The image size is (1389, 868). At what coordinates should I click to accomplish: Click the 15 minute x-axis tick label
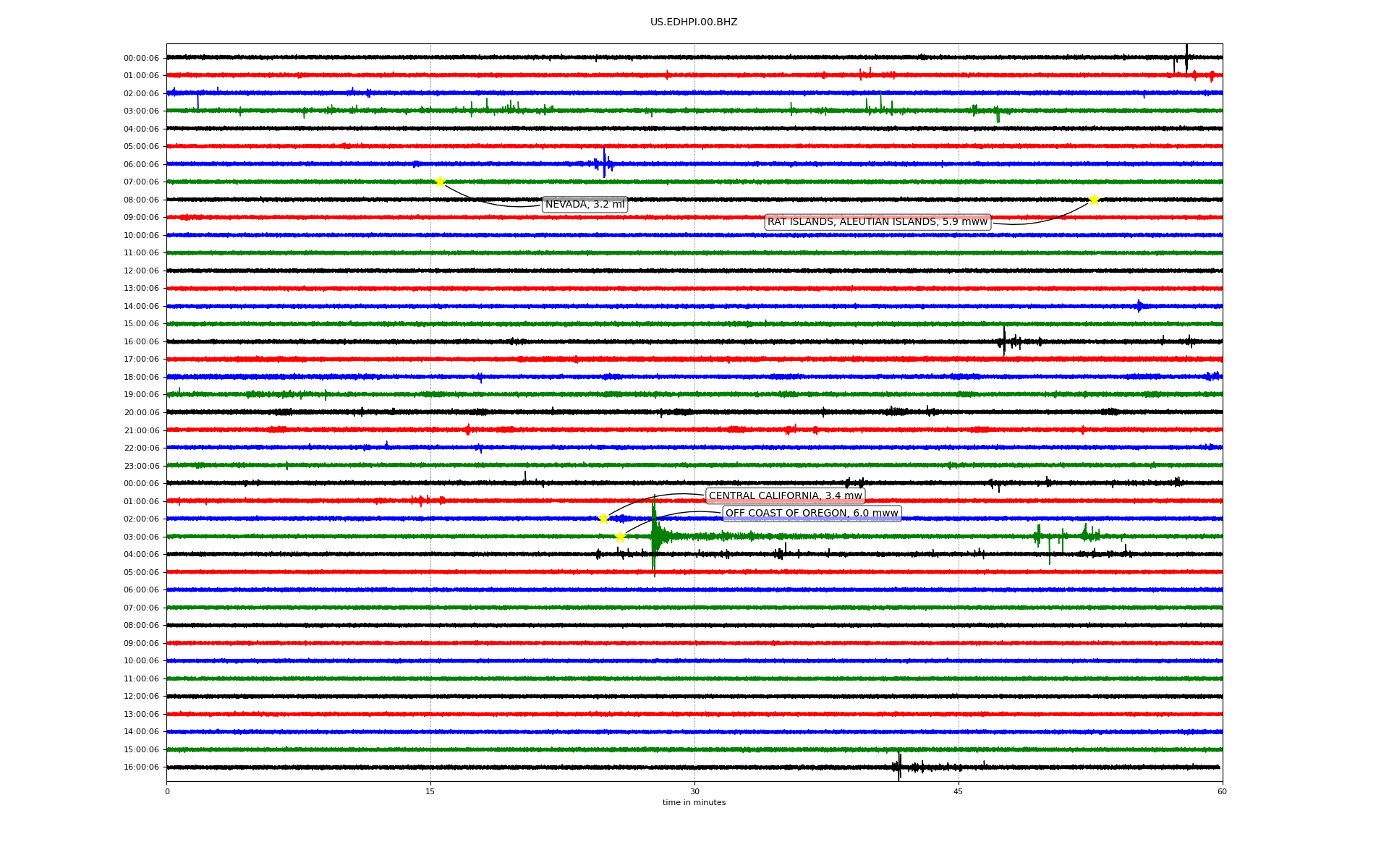430,791
